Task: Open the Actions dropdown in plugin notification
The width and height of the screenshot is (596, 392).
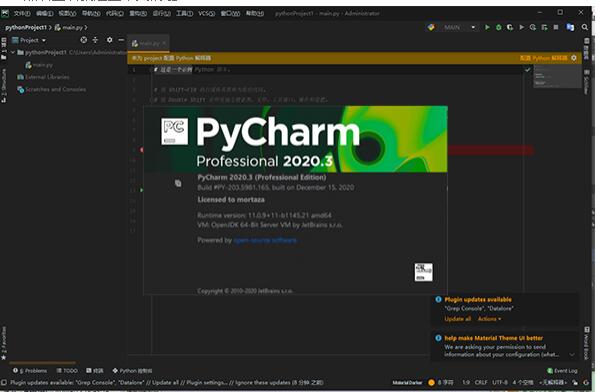Action: click(489, 319)
